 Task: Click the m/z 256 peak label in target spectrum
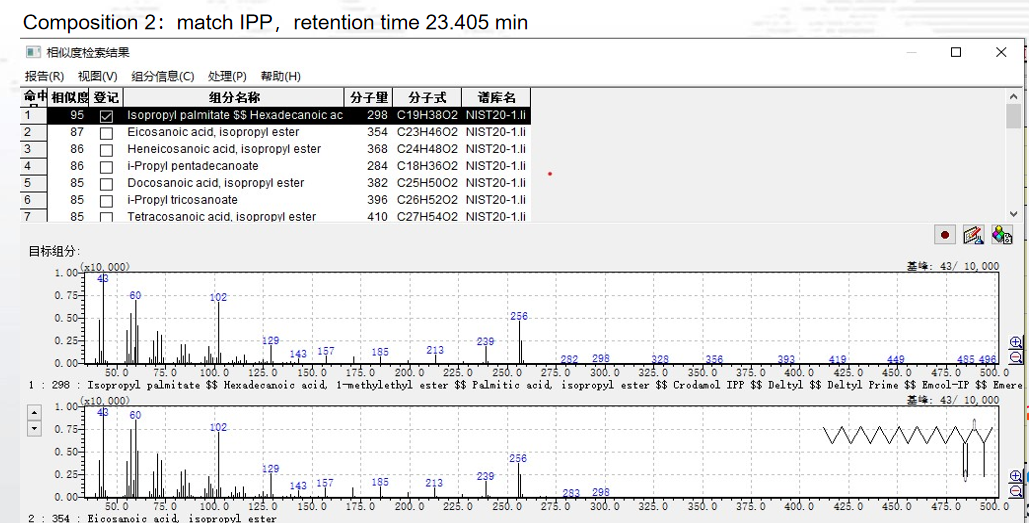(519, 316)
